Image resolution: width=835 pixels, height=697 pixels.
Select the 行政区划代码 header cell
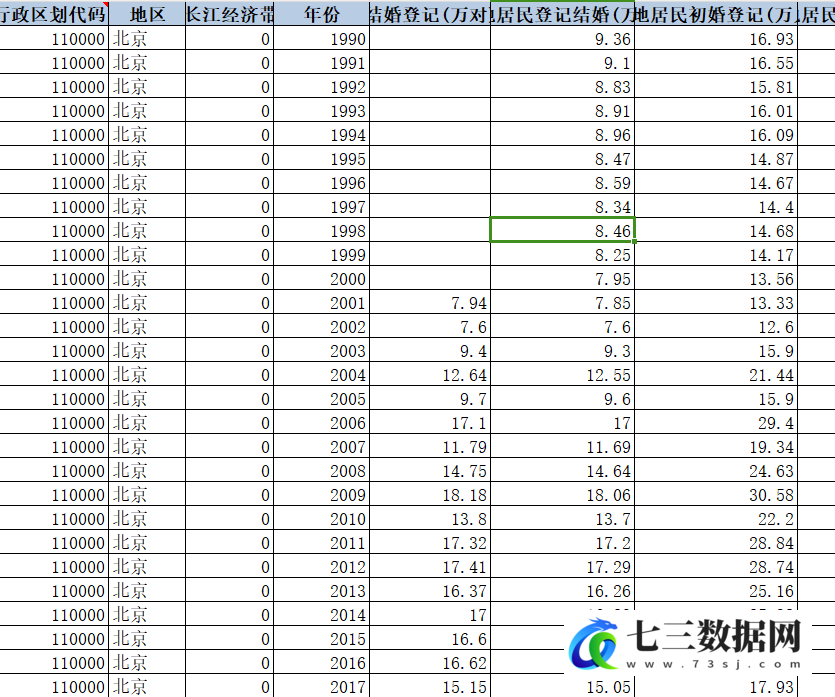tap(54, 13)
